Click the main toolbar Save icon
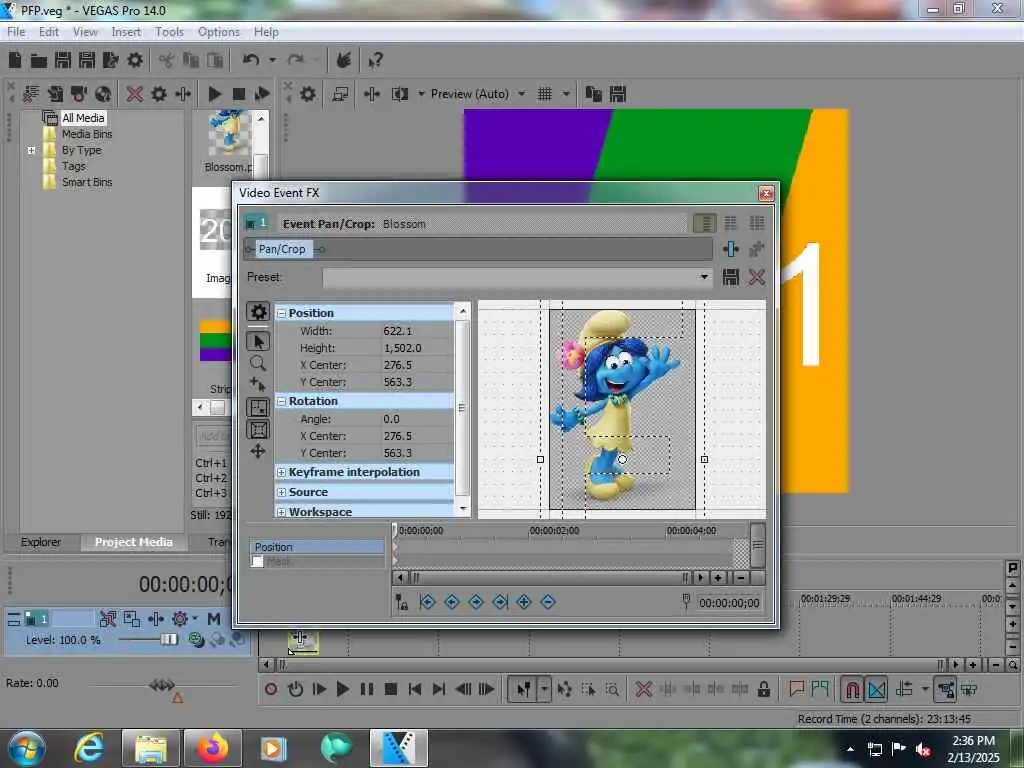Viewport: 1024px width, 768px height. coord(63,61)
